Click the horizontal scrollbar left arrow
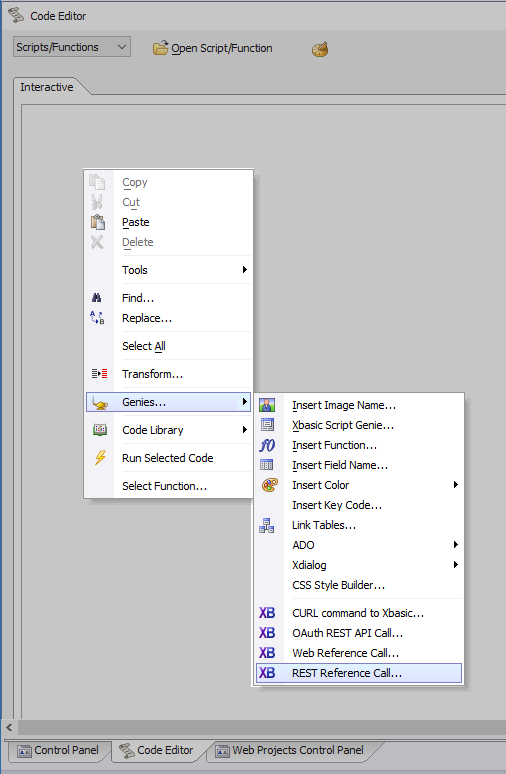The height and width of the screenshot is (774, 506). pyautogui.click(x=9, y=727)
